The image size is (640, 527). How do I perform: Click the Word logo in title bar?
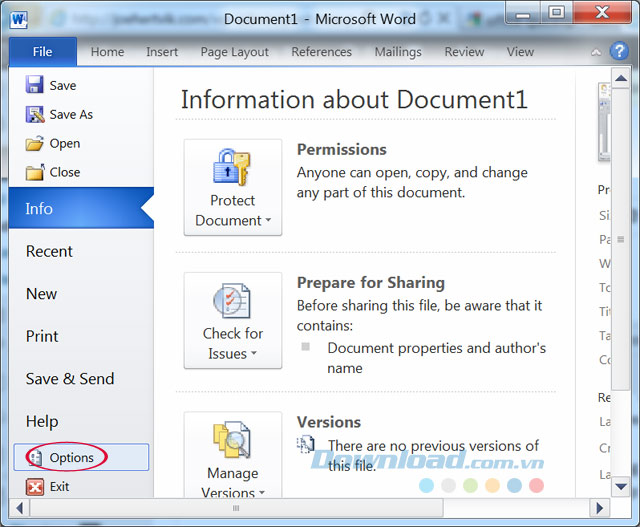click(x=19, y=19)
